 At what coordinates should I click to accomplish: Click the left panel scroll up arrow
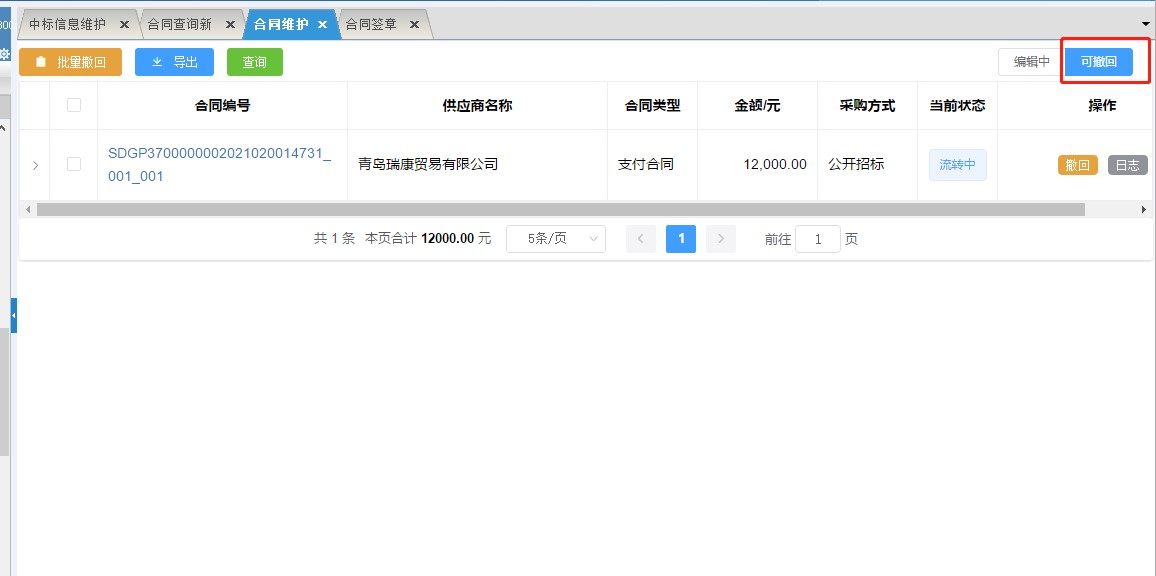pyautogui.click(x=4, y=128)
